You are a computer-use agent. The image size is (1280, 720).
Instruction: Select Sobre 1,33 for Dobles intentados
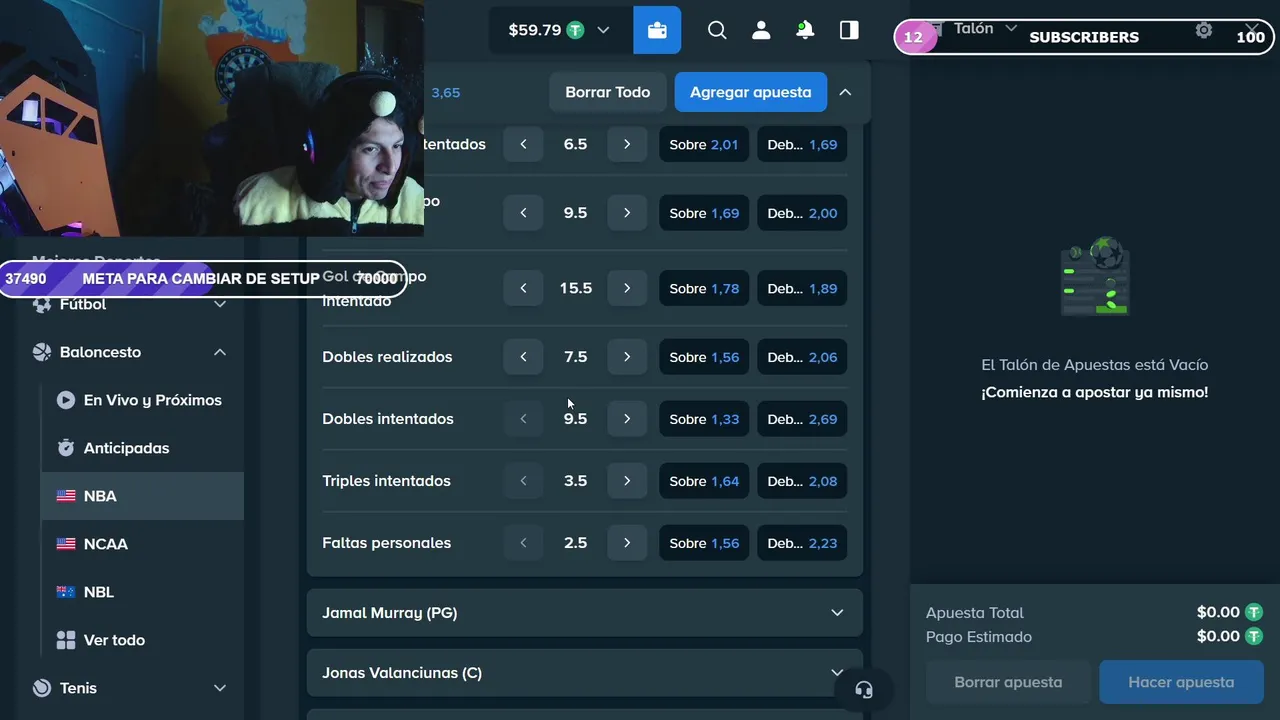(704, 419)
